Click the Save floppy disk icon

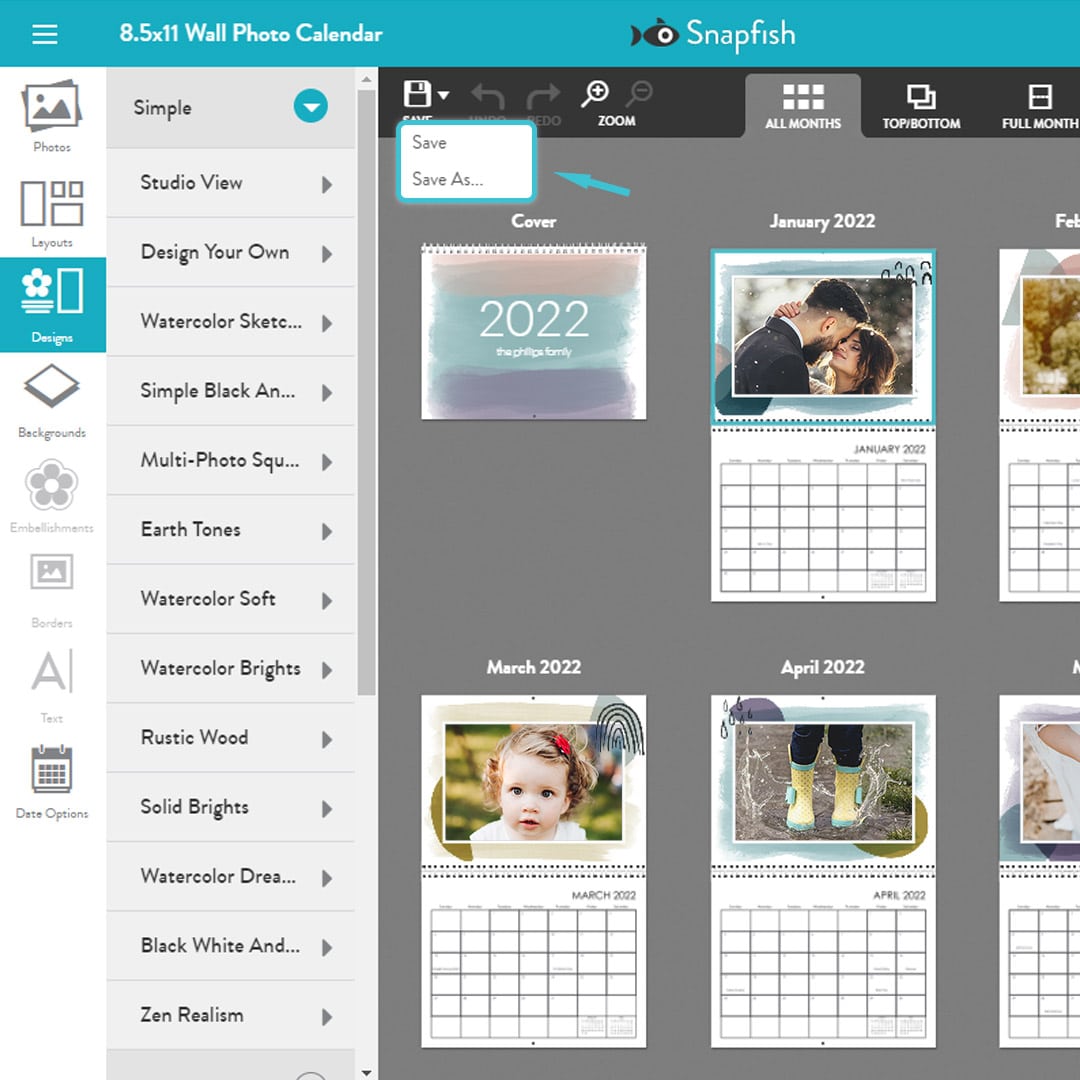pos(417,95)
